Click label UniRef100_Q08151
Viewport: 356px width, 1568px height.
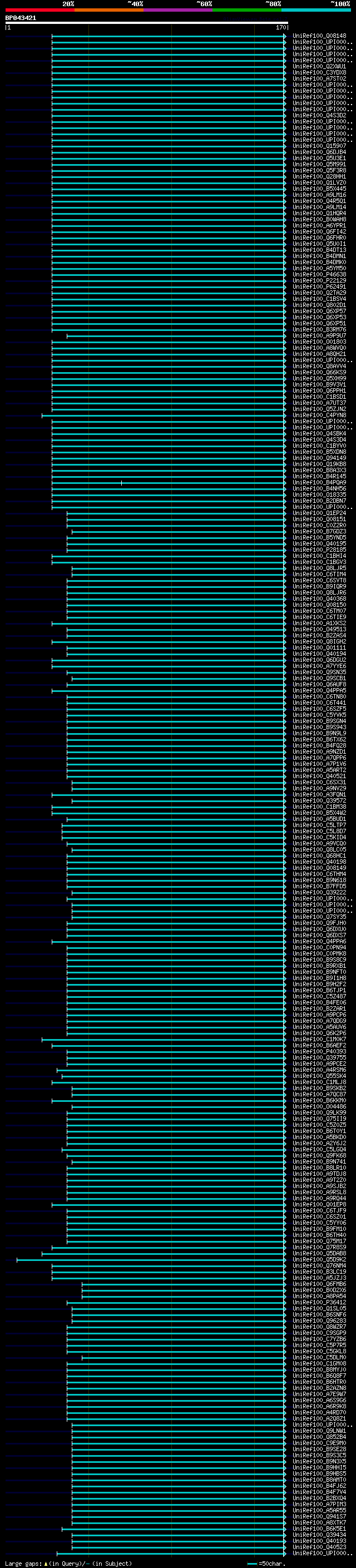tap(319, 519)
